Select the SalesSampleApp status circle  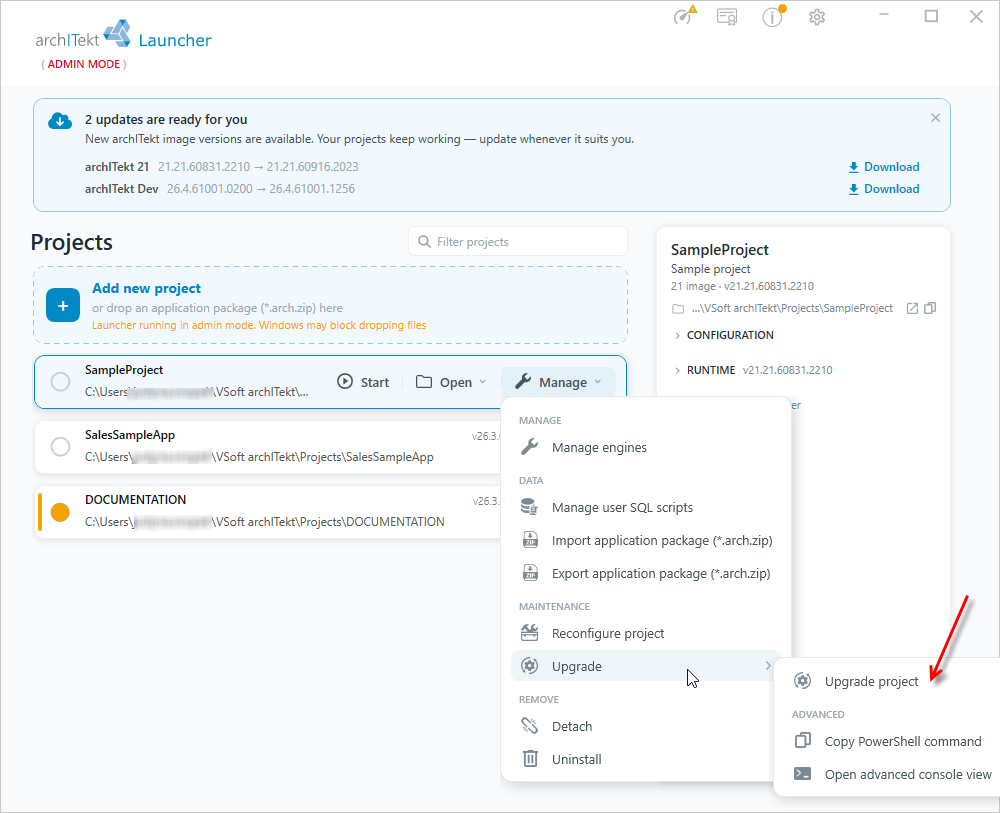coord(61,446)
